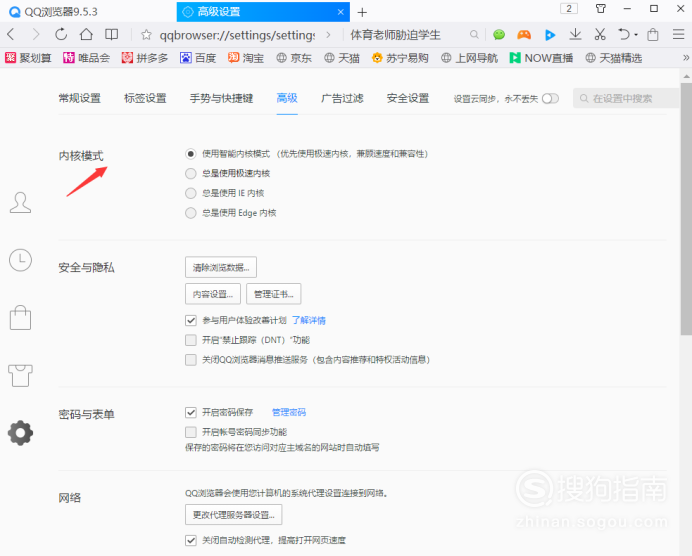The height and width of the screenshot is (556, 692).
Task: Switch to the 标签设置 tab
Action: [145, 98]
